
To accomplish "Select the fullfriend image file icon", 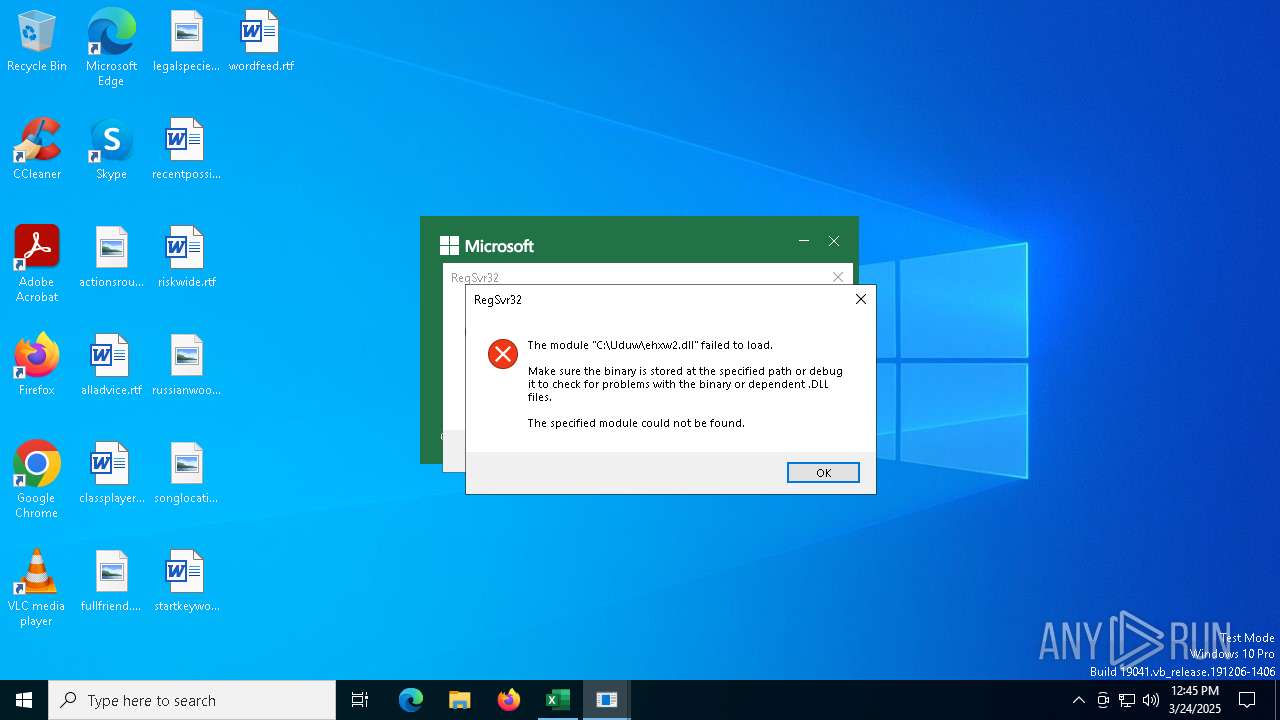I will [111, 582].
